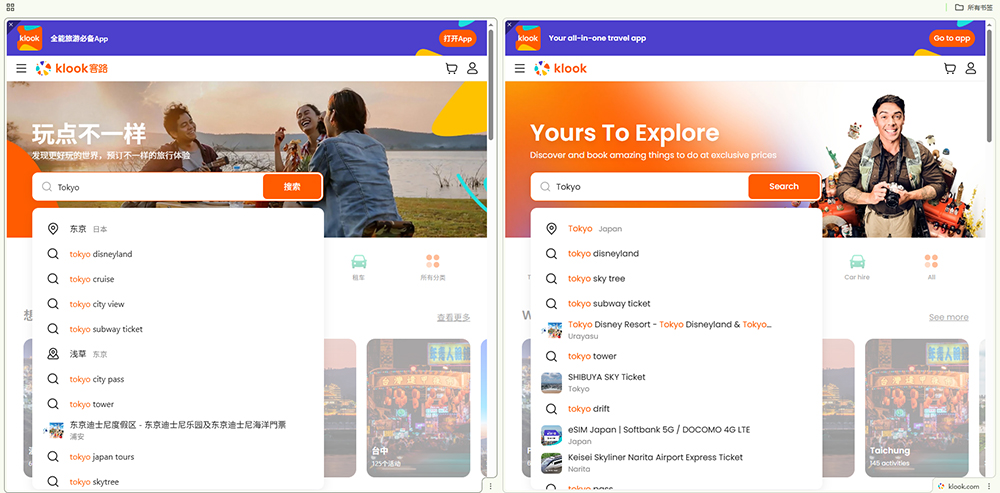Screen dimensions: 1000x493
Task: Open the 台中 destination card
Action: (418, 408)
